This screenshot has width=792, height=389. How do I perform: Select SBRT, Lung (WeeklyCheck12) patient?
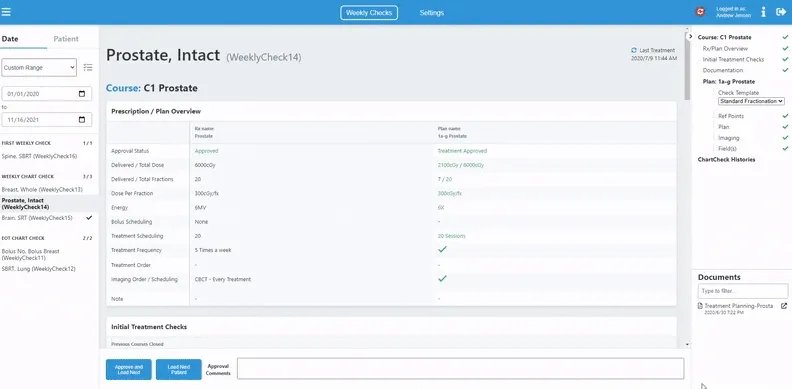pos(38,269)
